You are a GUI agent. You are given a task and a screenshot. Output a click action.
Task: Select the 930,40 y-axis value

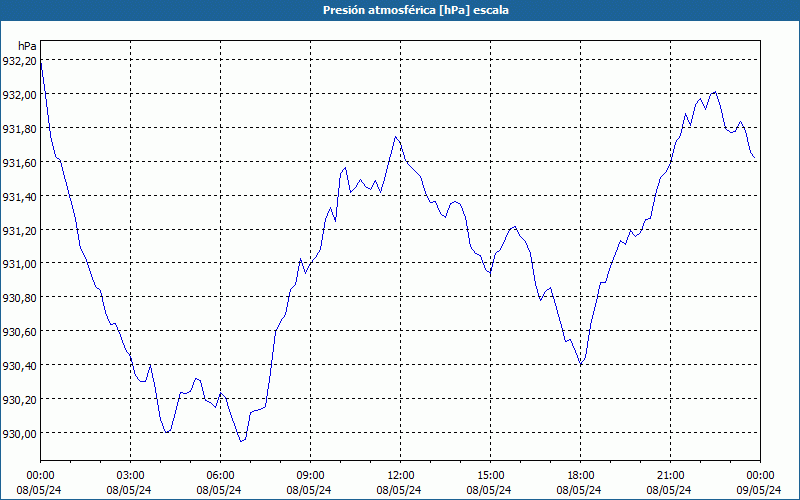click(19, 366)
